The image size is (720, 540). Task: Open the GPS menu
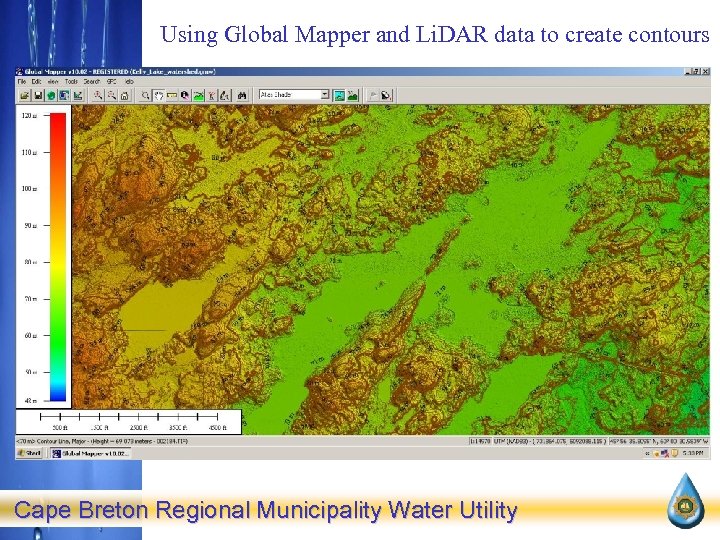112,82
